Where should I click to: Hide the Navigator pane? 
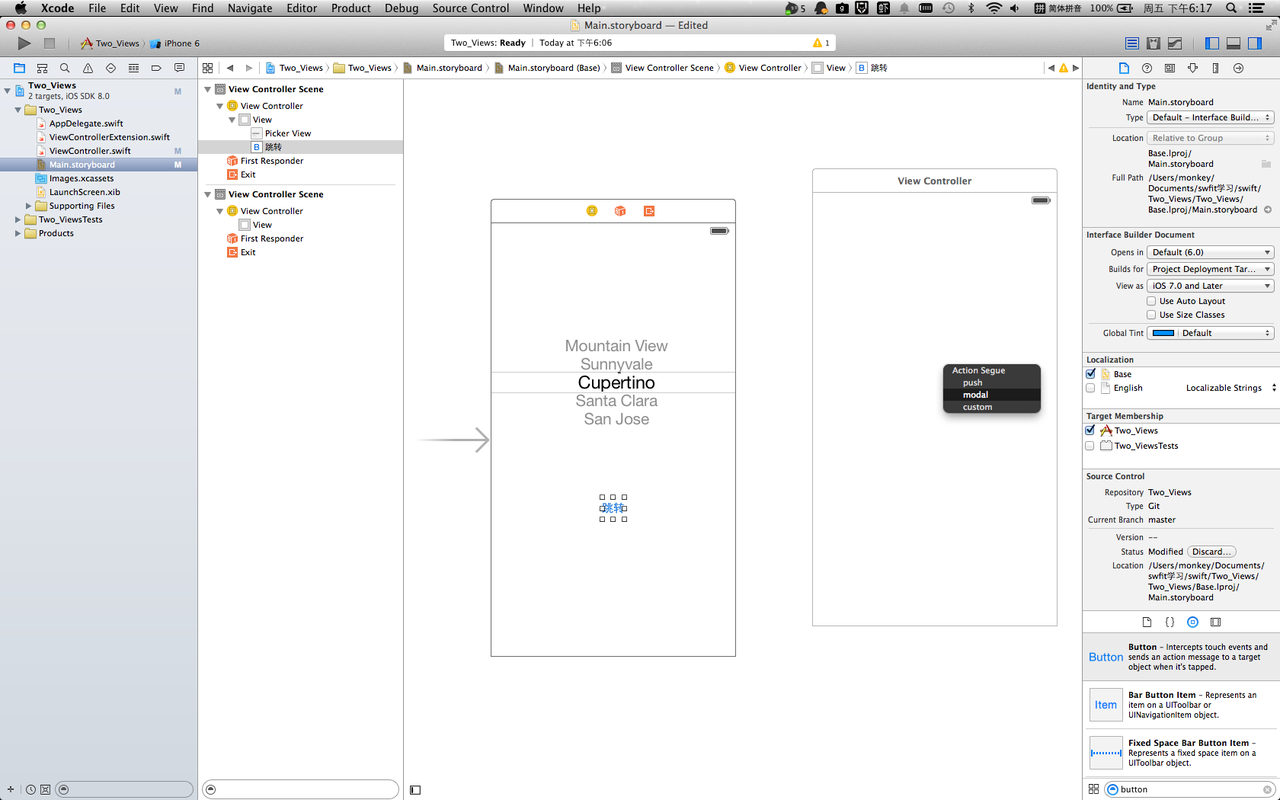click(1212, 43)
